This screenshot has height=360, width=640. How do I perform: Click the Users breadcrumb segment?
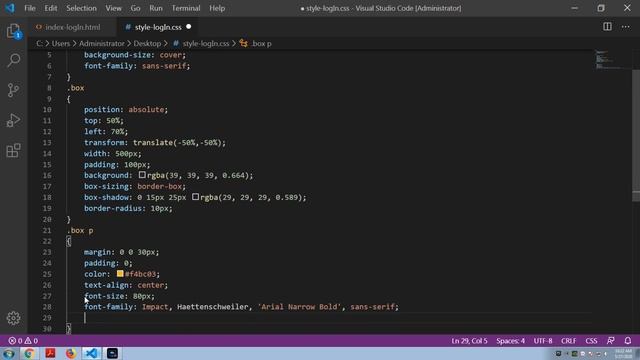(x=61, y=43)
